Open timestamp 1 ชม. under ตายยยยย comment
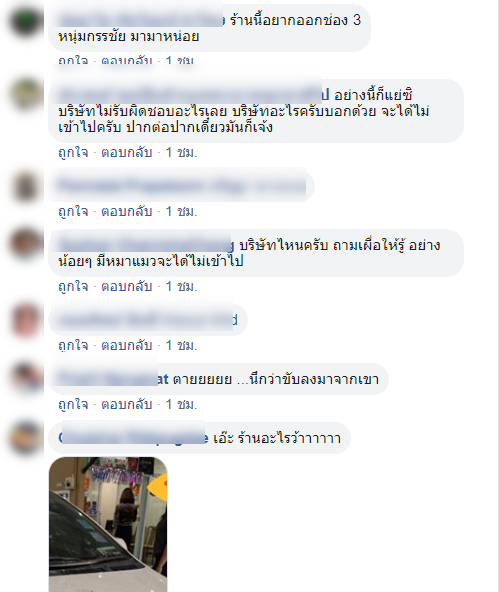Screen dimensions: 499x592 [182, 404]
